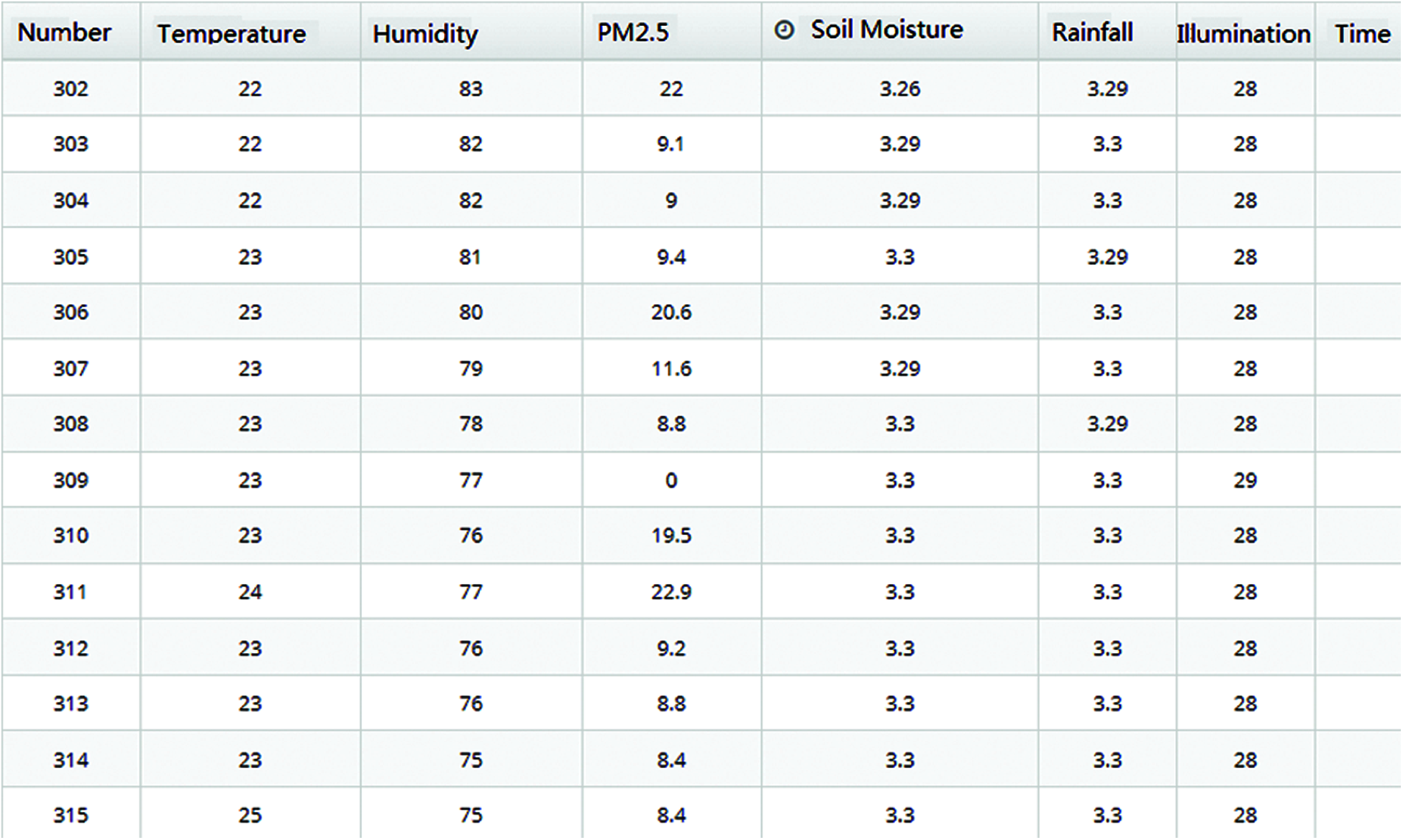The width and height of the screenshot is (1403, 840).
Task: Click Temperature value 24 in row 311
Action: click(250, 593)
